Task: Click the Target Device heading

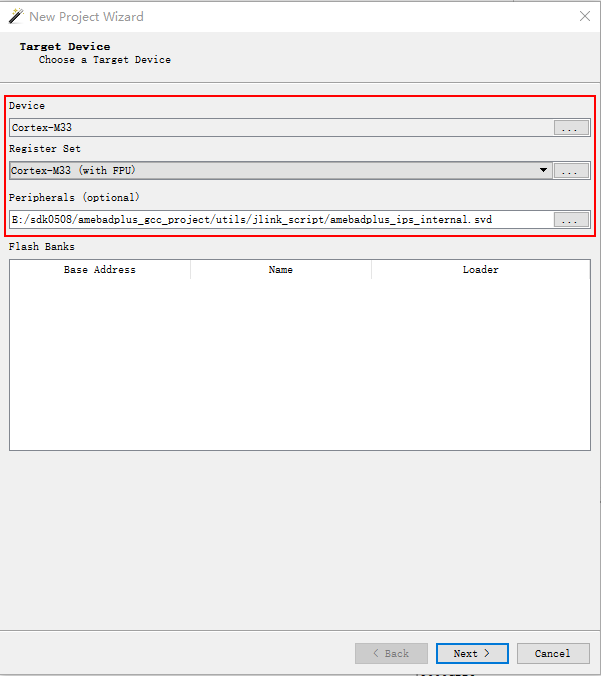Action: pyautogui.click(x=65, y=47)
